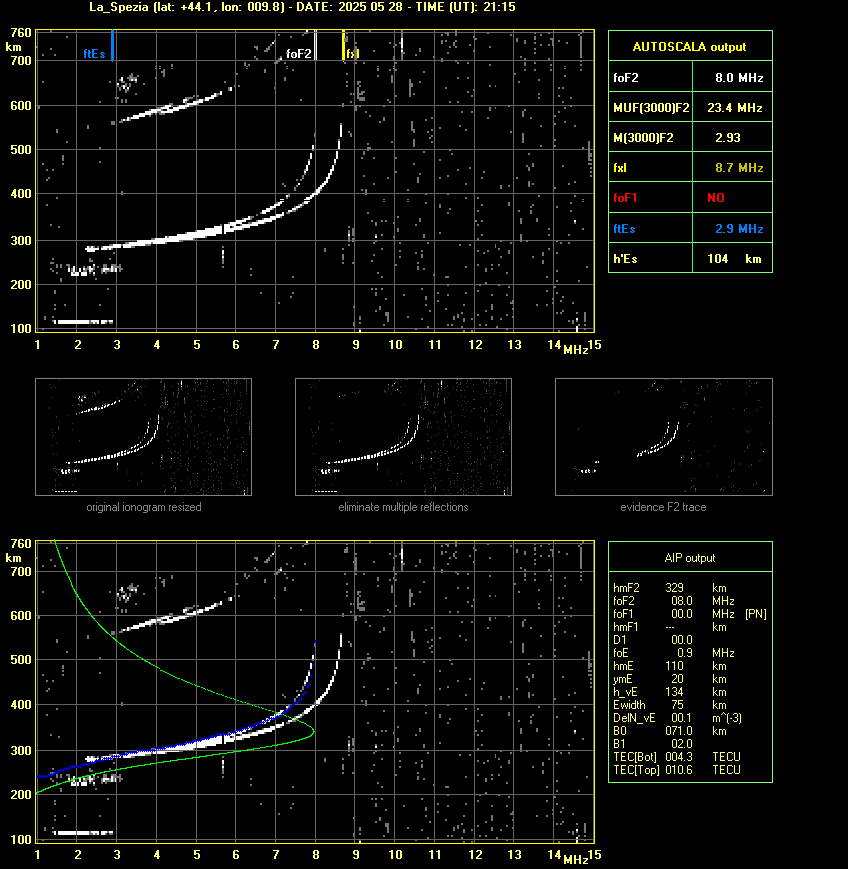Click the 'MUF(3000)F2' row label

click(651, 108)
